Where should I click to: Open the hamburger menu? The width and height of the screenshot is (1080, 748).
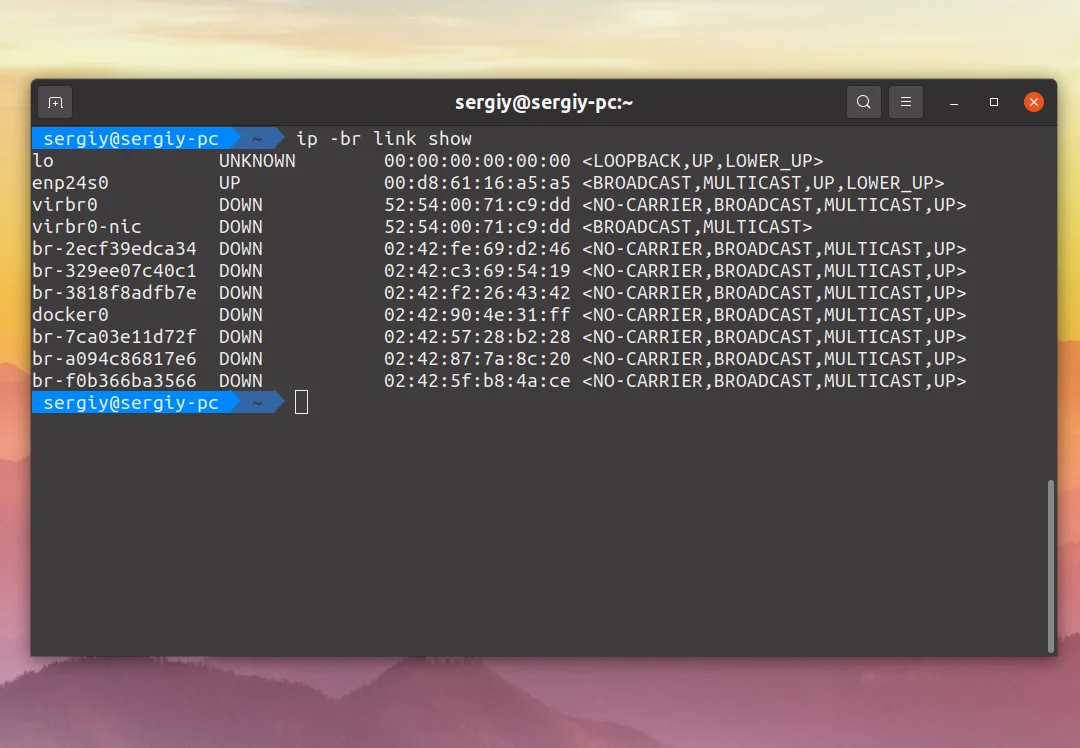click(x=906, y=102)
